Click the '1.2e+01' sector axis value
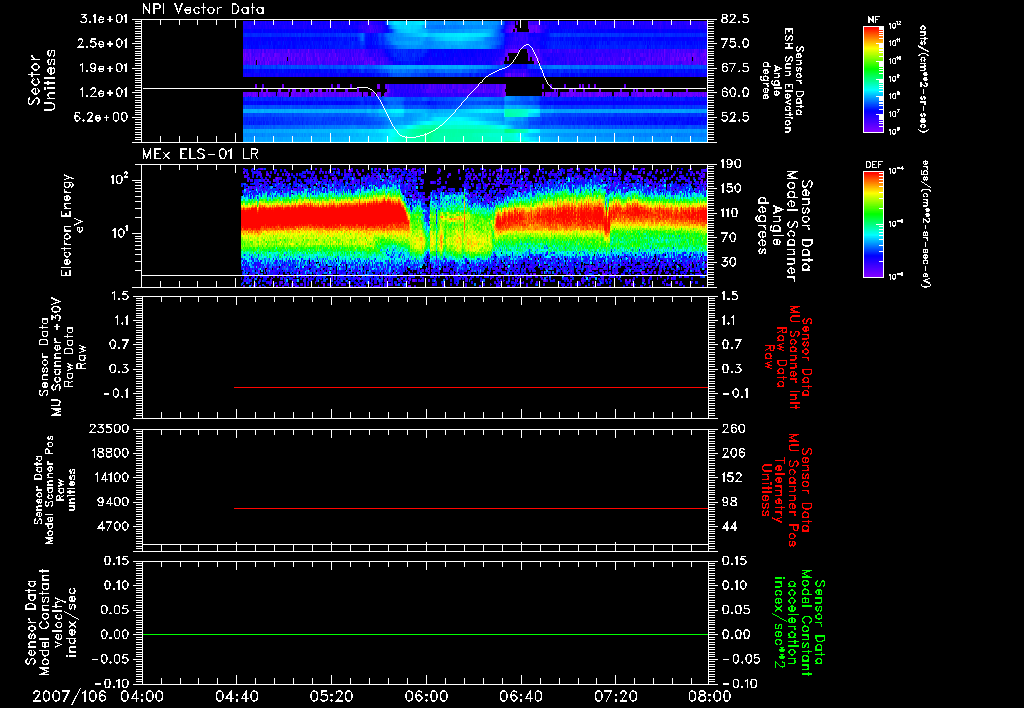 104,93
